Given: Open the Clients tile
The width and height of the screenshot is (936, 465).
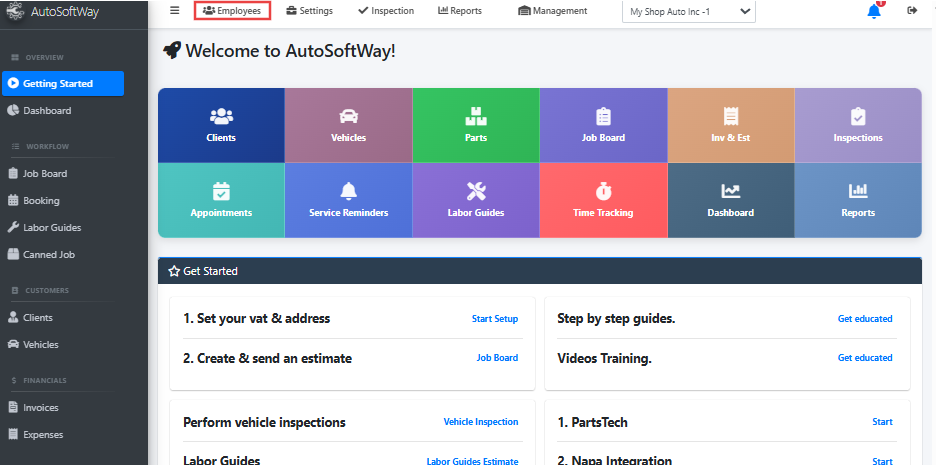Looking at the screenshot, I should tap(221, 125).
